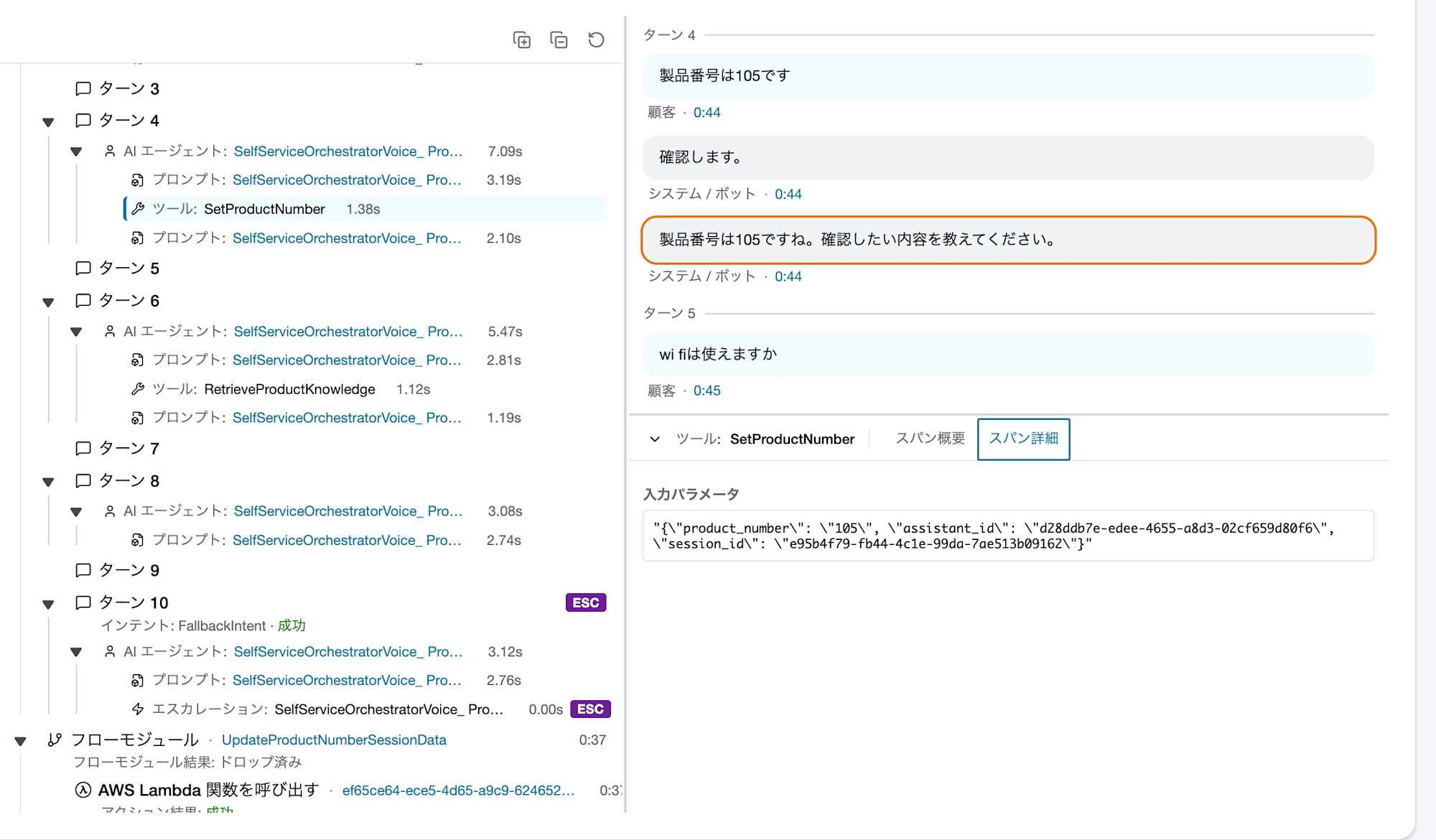Click the expand-all icon in the trace toolbar
Image resolution: width=1436 pixels, height=840 pixels.
pyautogui.click(x=522, y=39)
